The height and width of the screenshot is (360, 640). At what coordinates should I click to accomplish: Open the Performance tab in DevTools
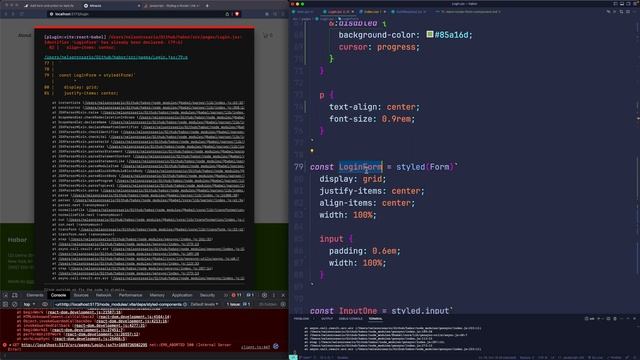pos(131,295)
